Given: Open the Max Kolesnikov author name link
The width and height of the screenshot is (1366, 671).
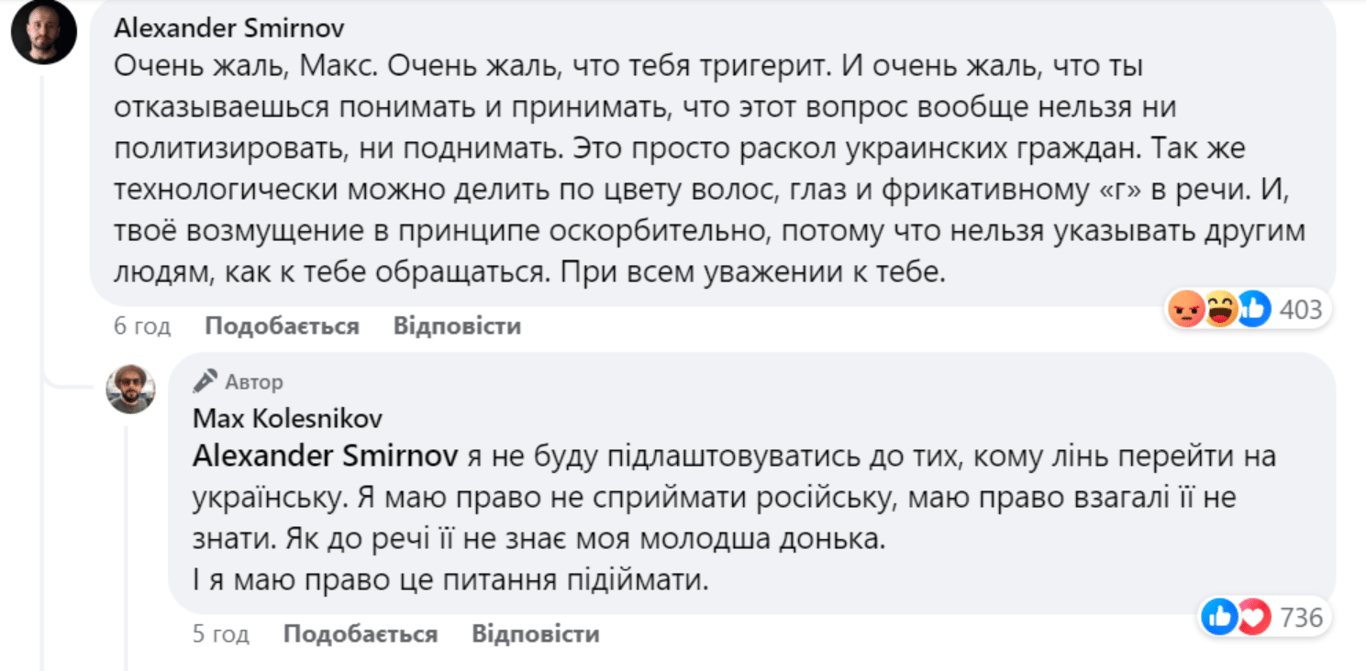Looking at the screenshot, I should [x=287, y=418].
